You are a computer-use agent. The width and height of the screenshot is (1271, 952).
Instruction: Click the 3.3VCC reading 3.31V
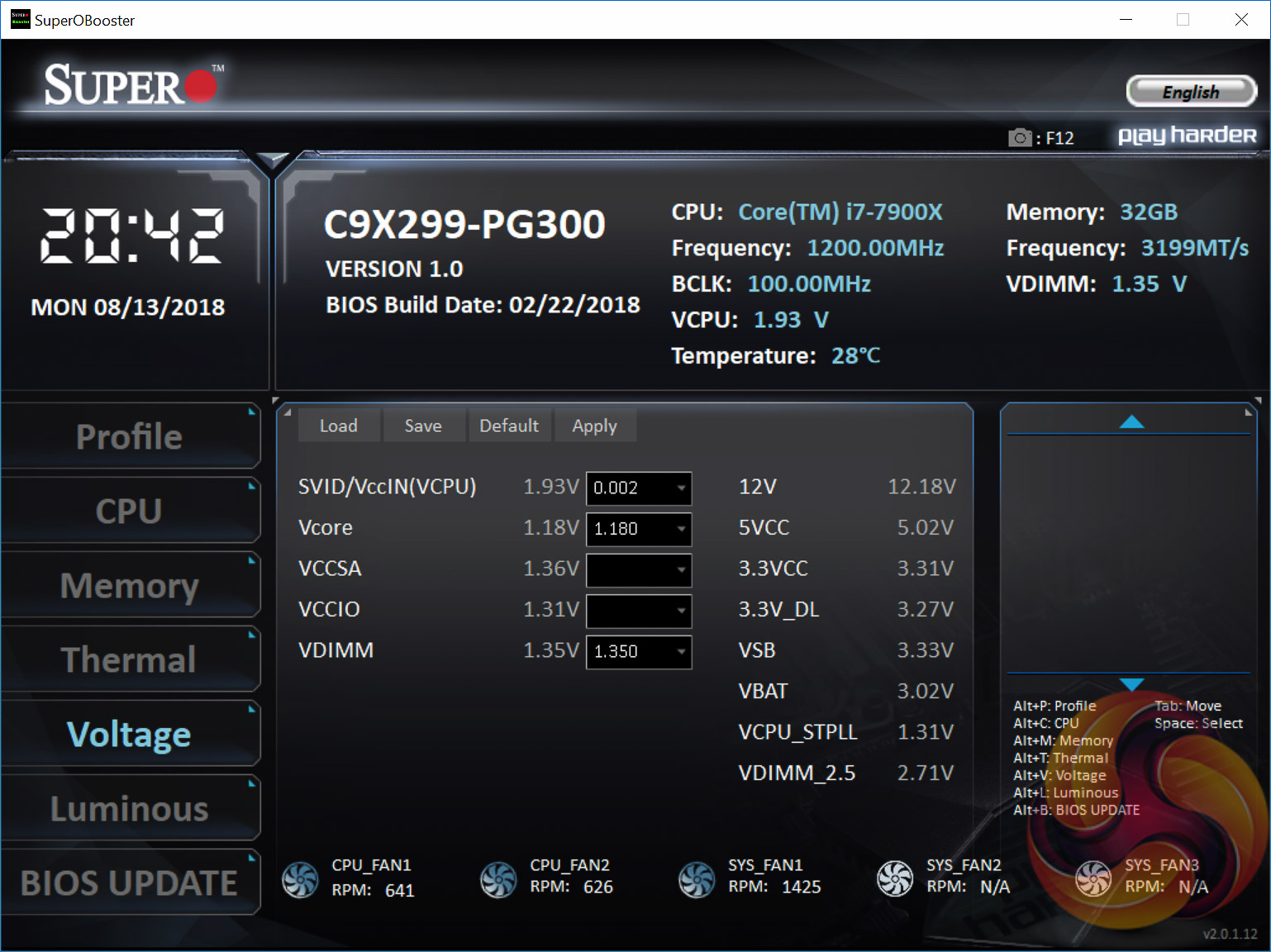926,569
